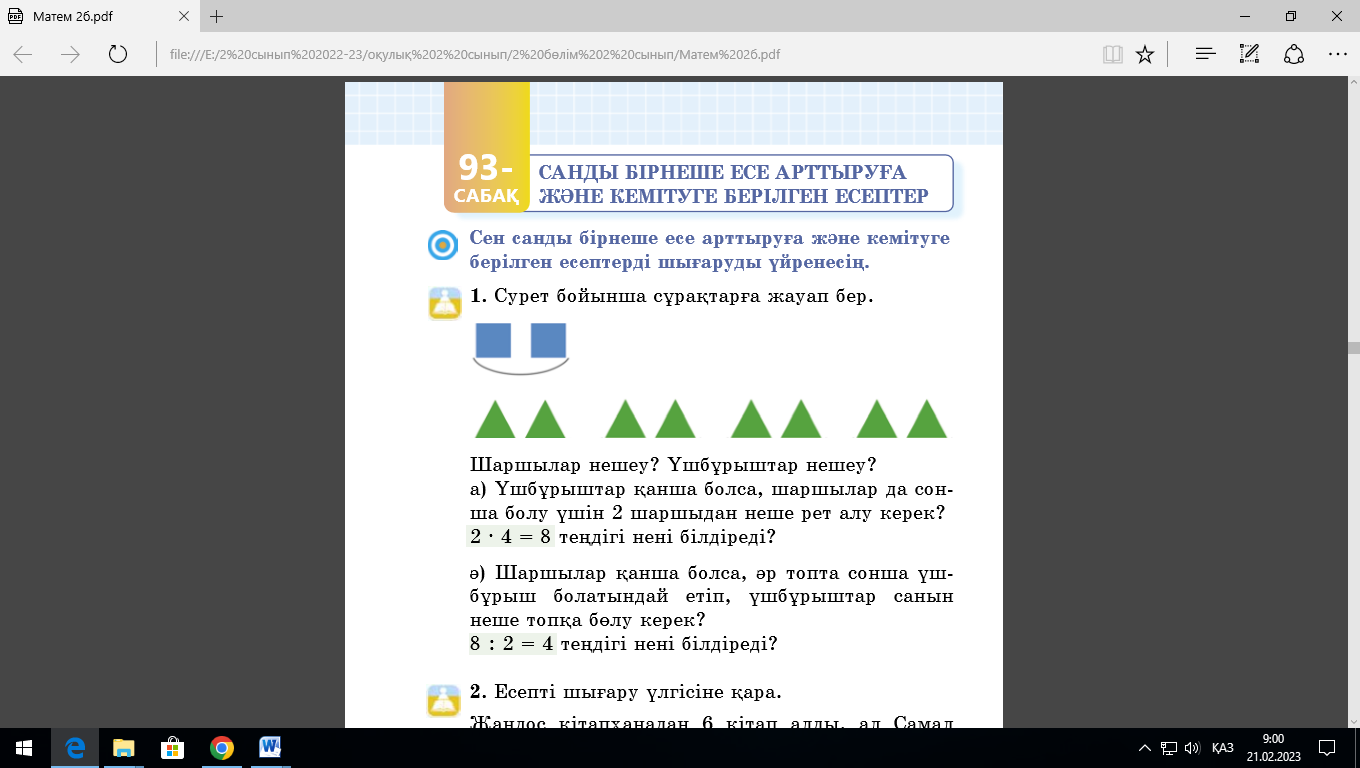Go back to the previous page

pos(23,54)
